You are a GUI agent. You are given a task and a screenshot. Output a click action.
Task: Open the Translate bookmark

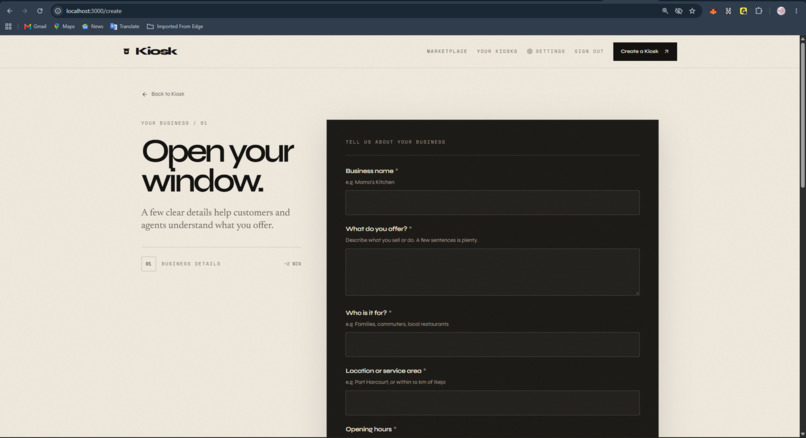(x=125, y=26)
